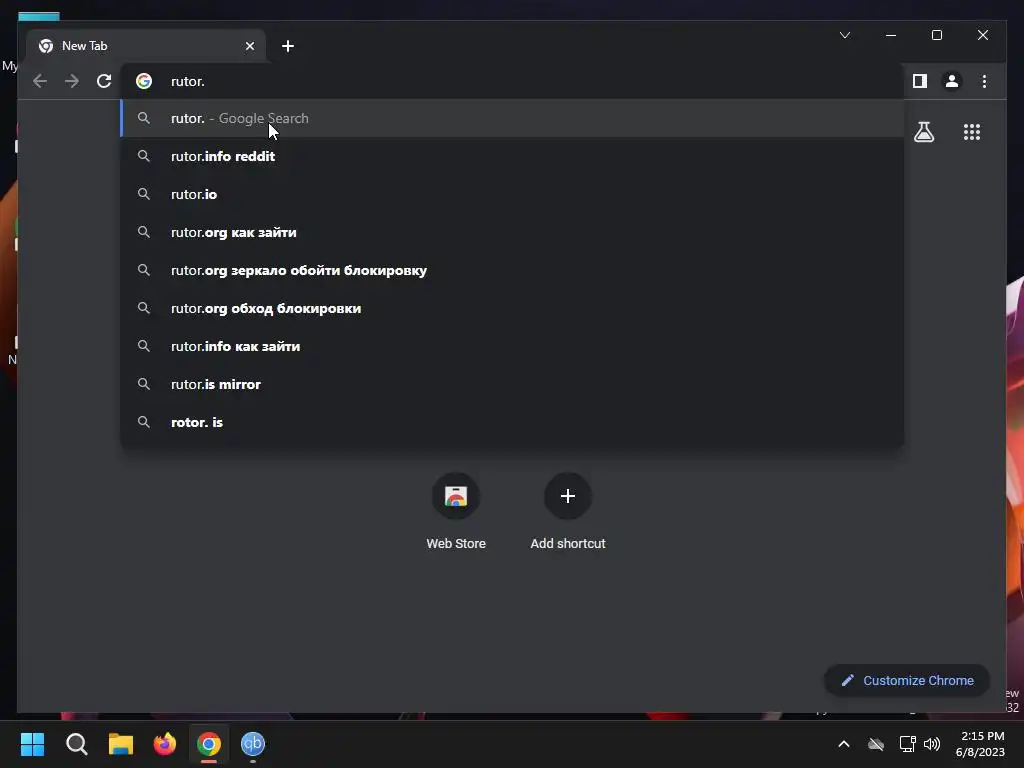This screenshot has height=768, width=1024.
Task: Open File Explorer from taskbar
Action: 121,744
